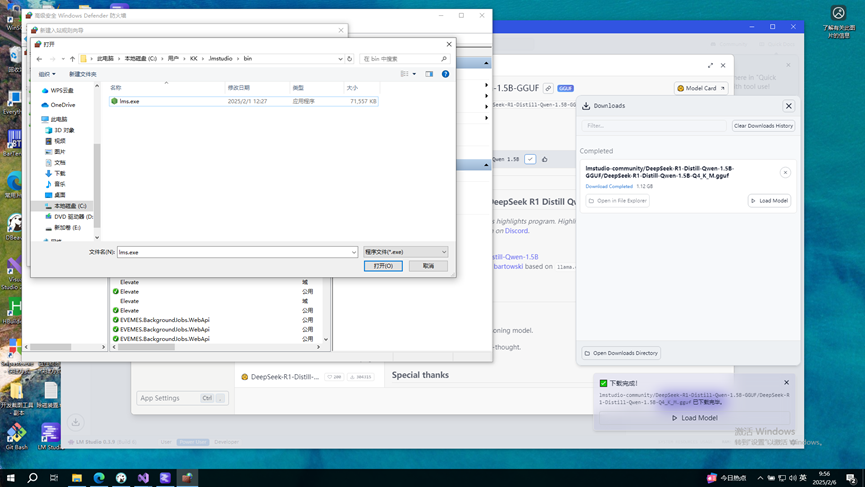Expand model details panel with arrows icon

(710, 66)
